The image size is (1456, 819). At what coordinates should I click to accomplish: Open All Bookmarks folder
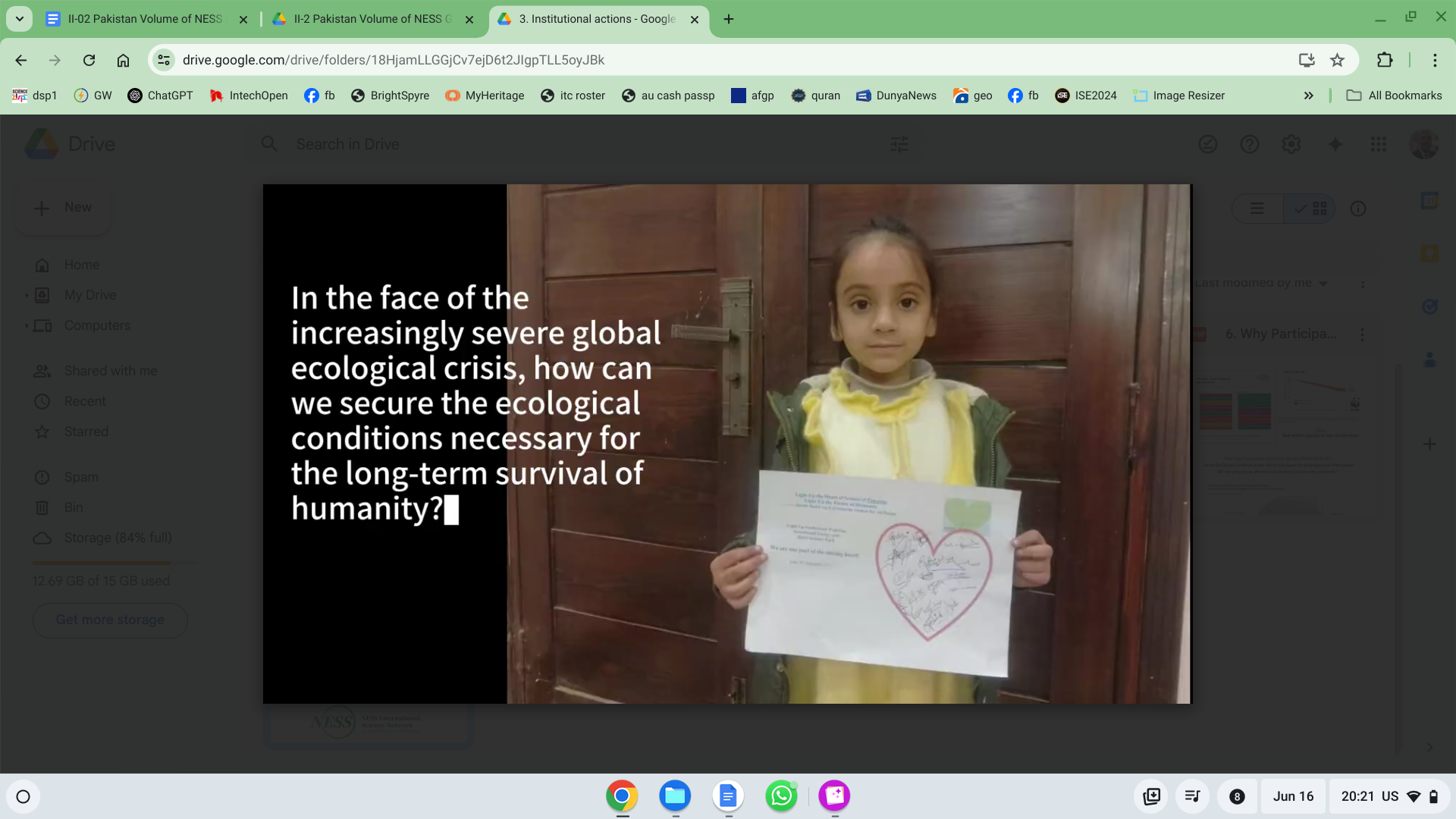[1394, 96]
